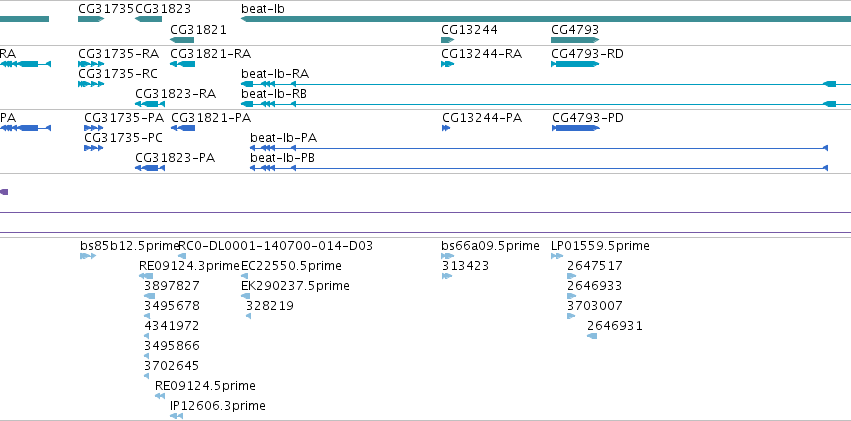851x421 pixels.
Task: Select the CG4793-PD protein glyph
Action: [x=576, y=128]
